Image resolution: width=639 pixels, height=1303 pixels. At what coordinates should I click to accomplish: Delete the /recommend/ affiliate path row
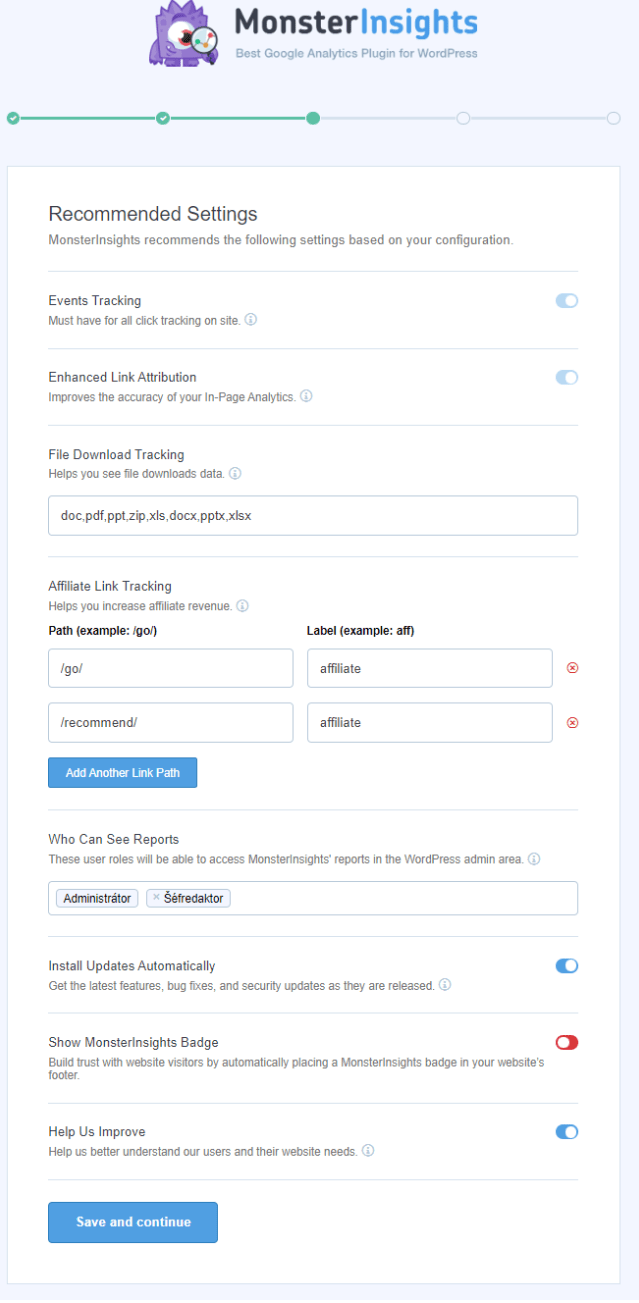click(x=572, y=722)
